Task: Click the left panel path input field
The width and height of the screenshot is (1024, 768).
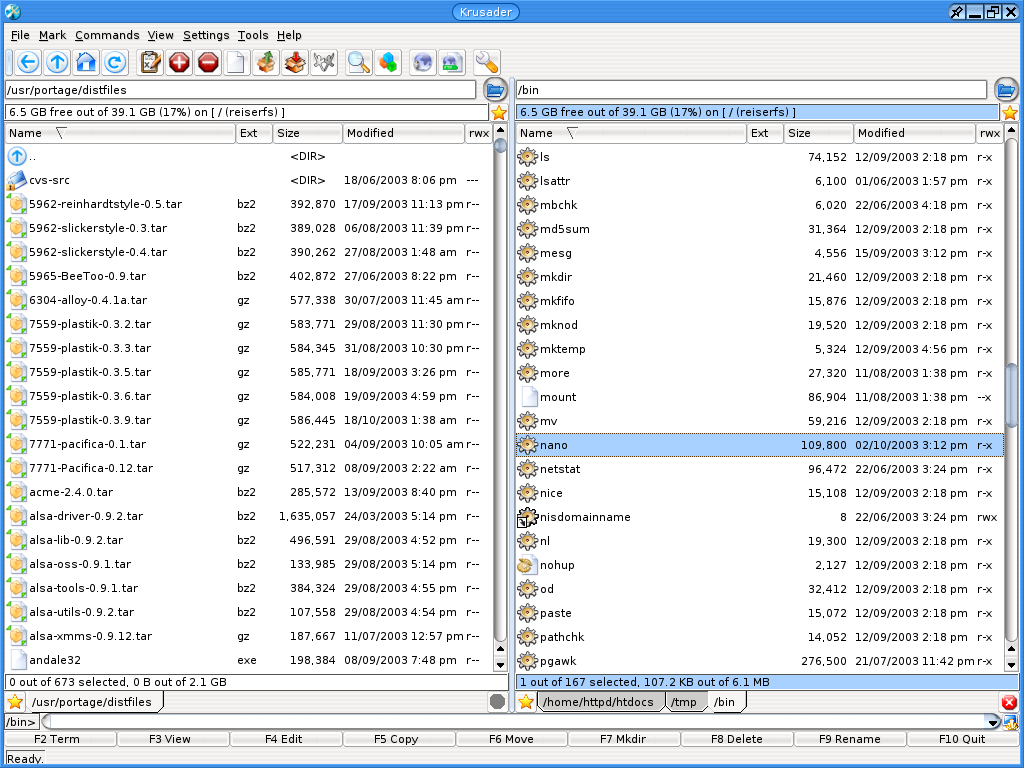Action: pyautogui.click(x=240, y=90)
